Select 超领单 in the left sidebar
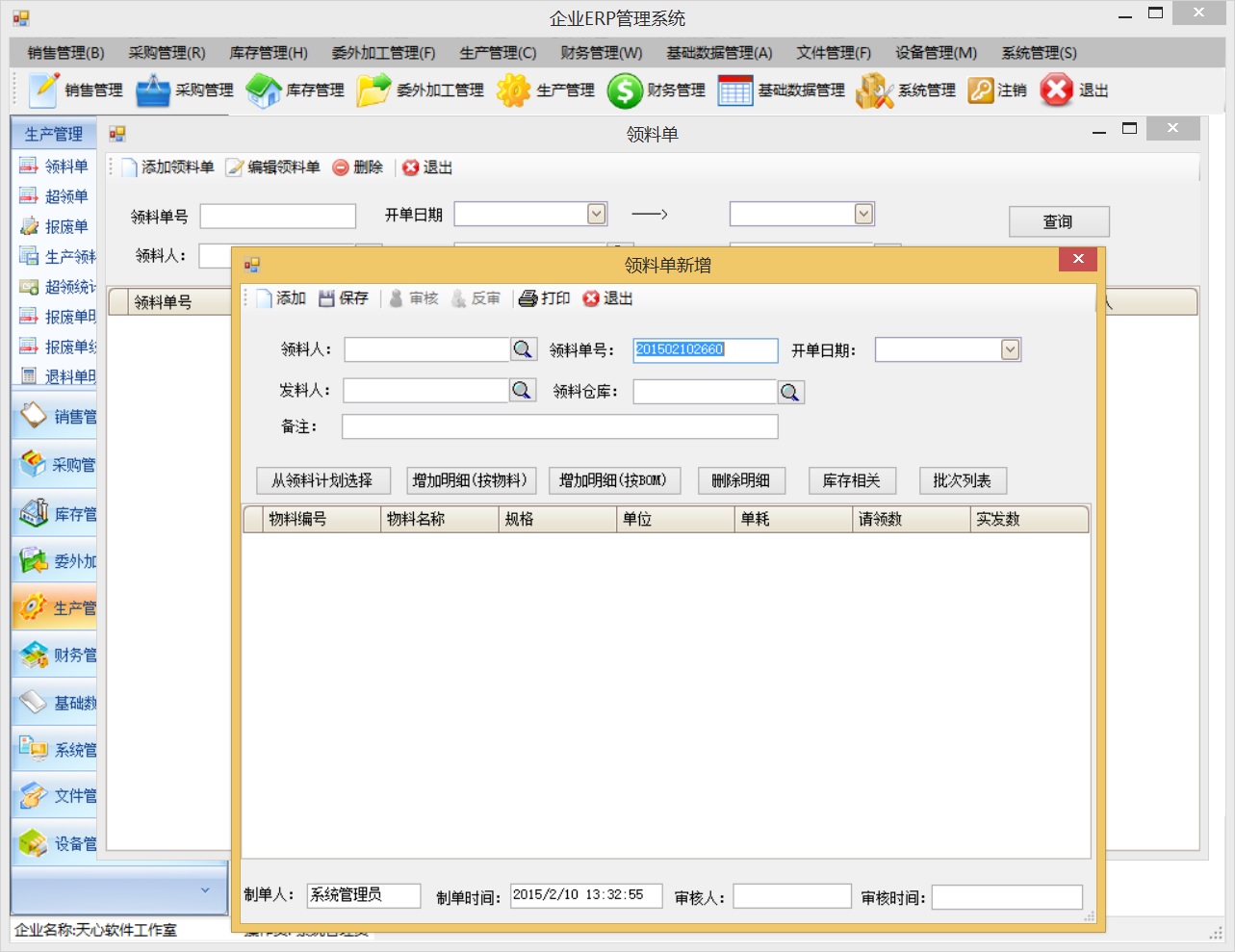Viewport: 1235px width, 952px height. [65, 196]
